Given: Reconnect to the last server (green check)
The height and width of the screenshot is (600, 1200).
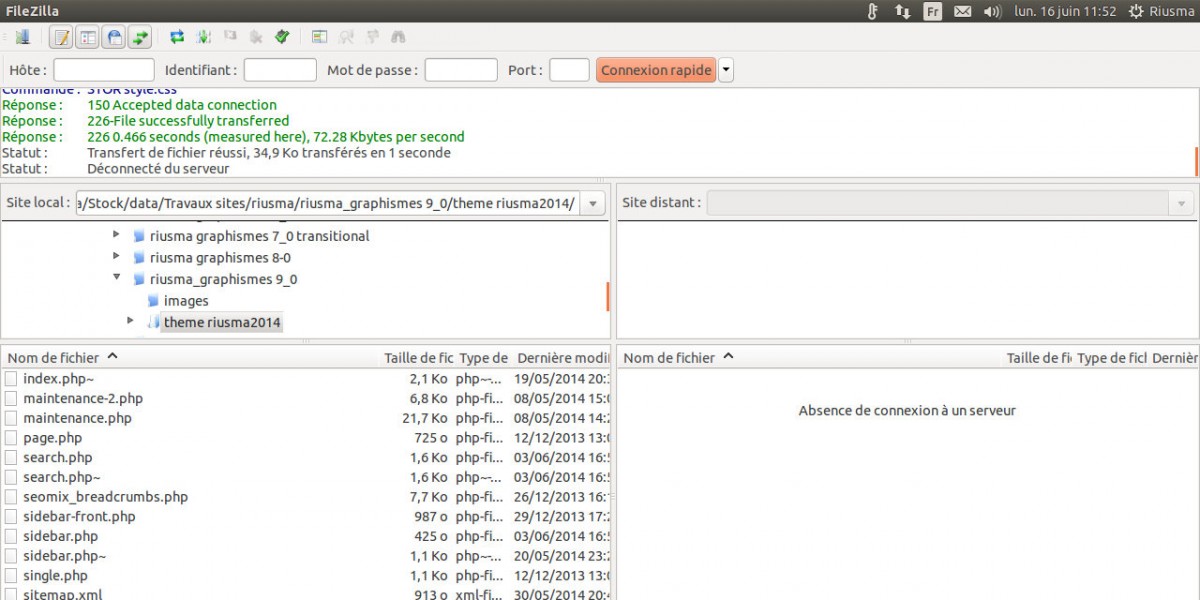Looking at the screenshot, I should (282, 37).
